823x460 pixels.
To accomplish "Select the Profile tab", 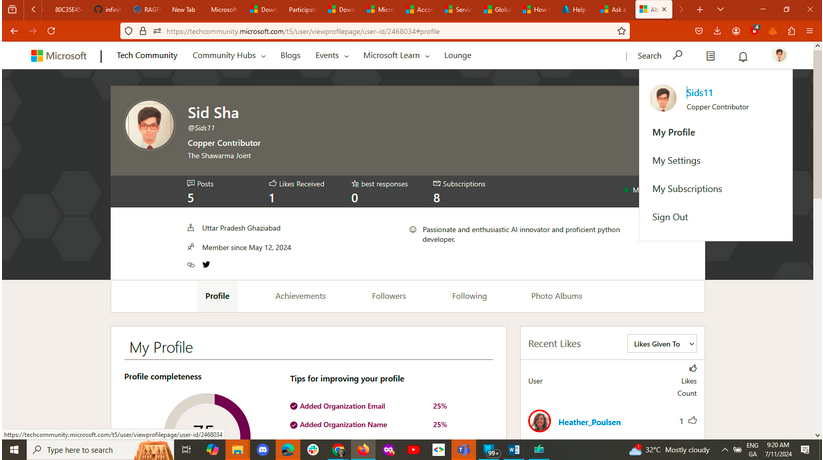I will (217, 296).
